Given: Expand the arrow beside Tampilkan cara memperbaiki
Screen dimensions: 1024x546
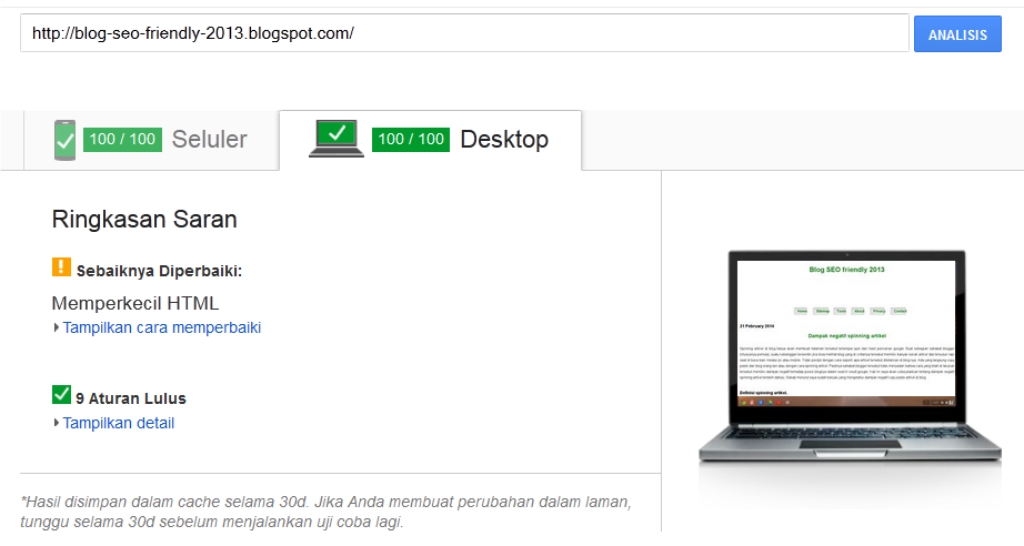Looking at the screenshot, I should pos(56,328).
